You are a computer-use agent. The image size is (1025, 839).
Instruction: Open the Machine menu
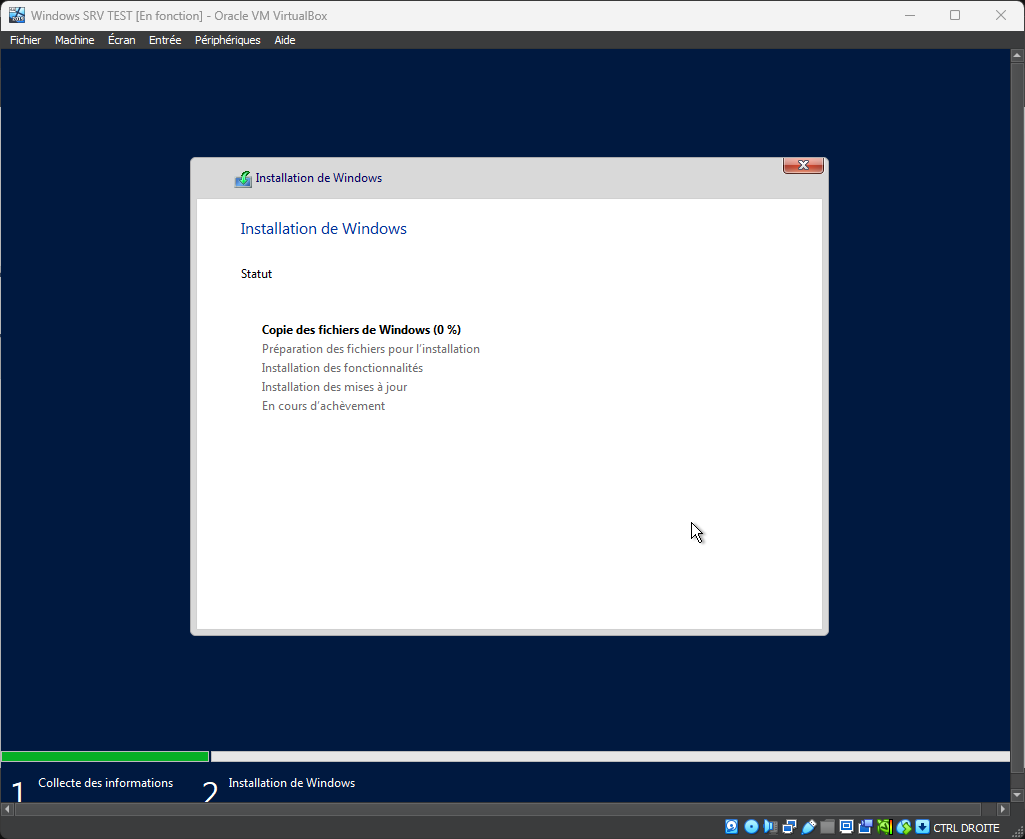tap(74, 40)
